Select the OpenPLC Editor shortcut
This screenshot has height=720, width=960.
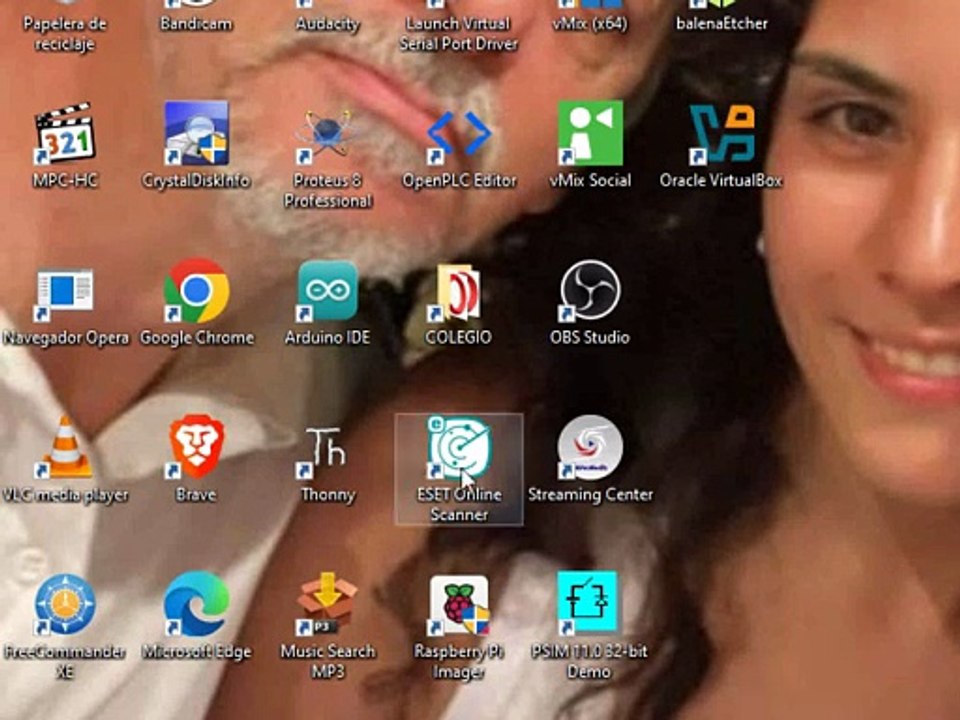coord(459,133)
